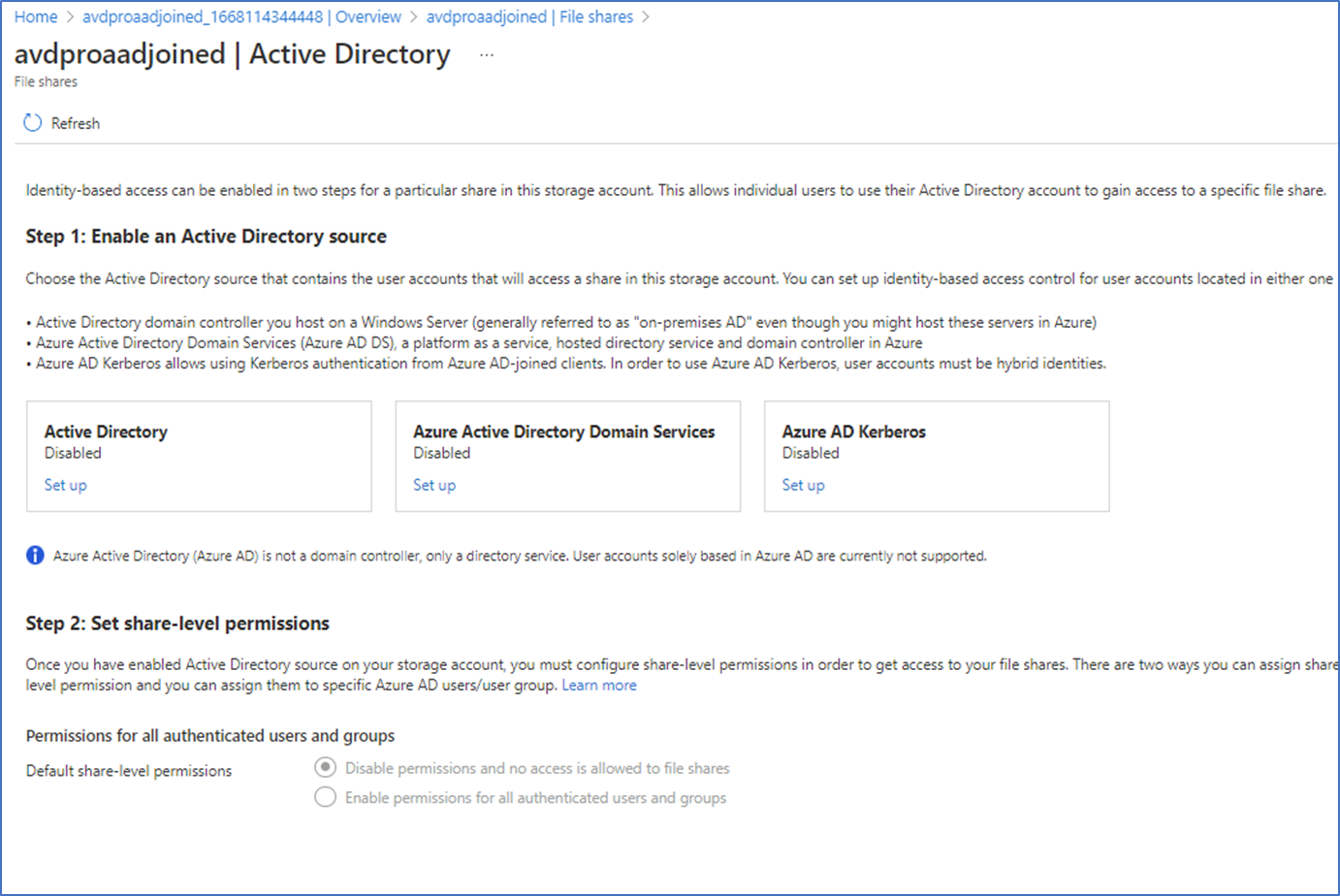Select the Azure Active Directory Domain Services card title
This screenshot has width=1340, height=896.
pyautogui.click(x=564, y=432)
